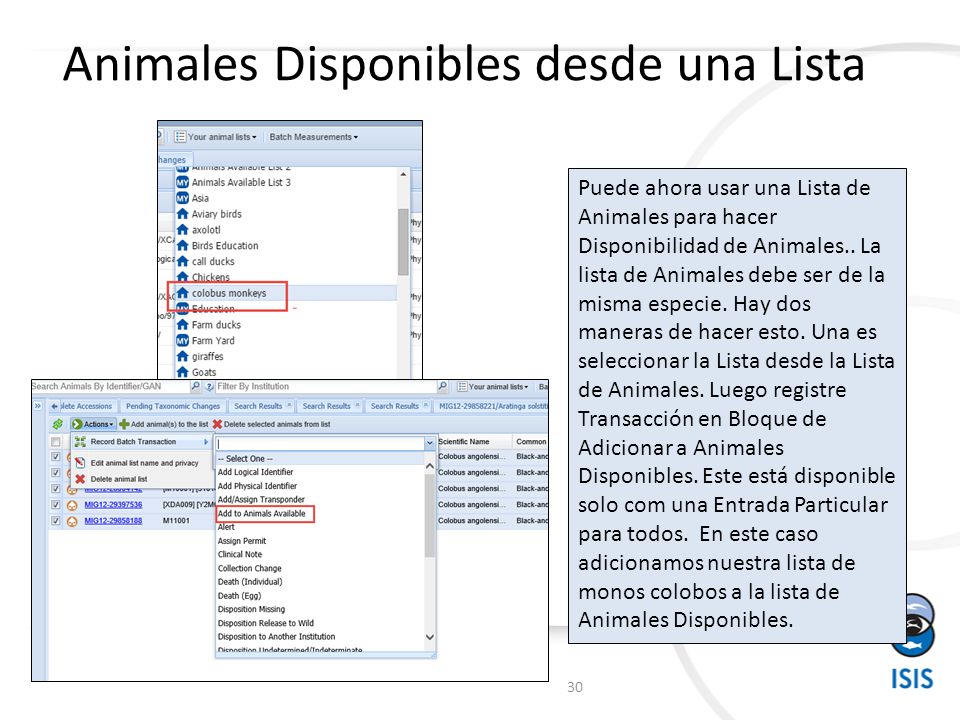Select Clinical Note option
Viewport: 960px width, 720px height.
(240, 555)
